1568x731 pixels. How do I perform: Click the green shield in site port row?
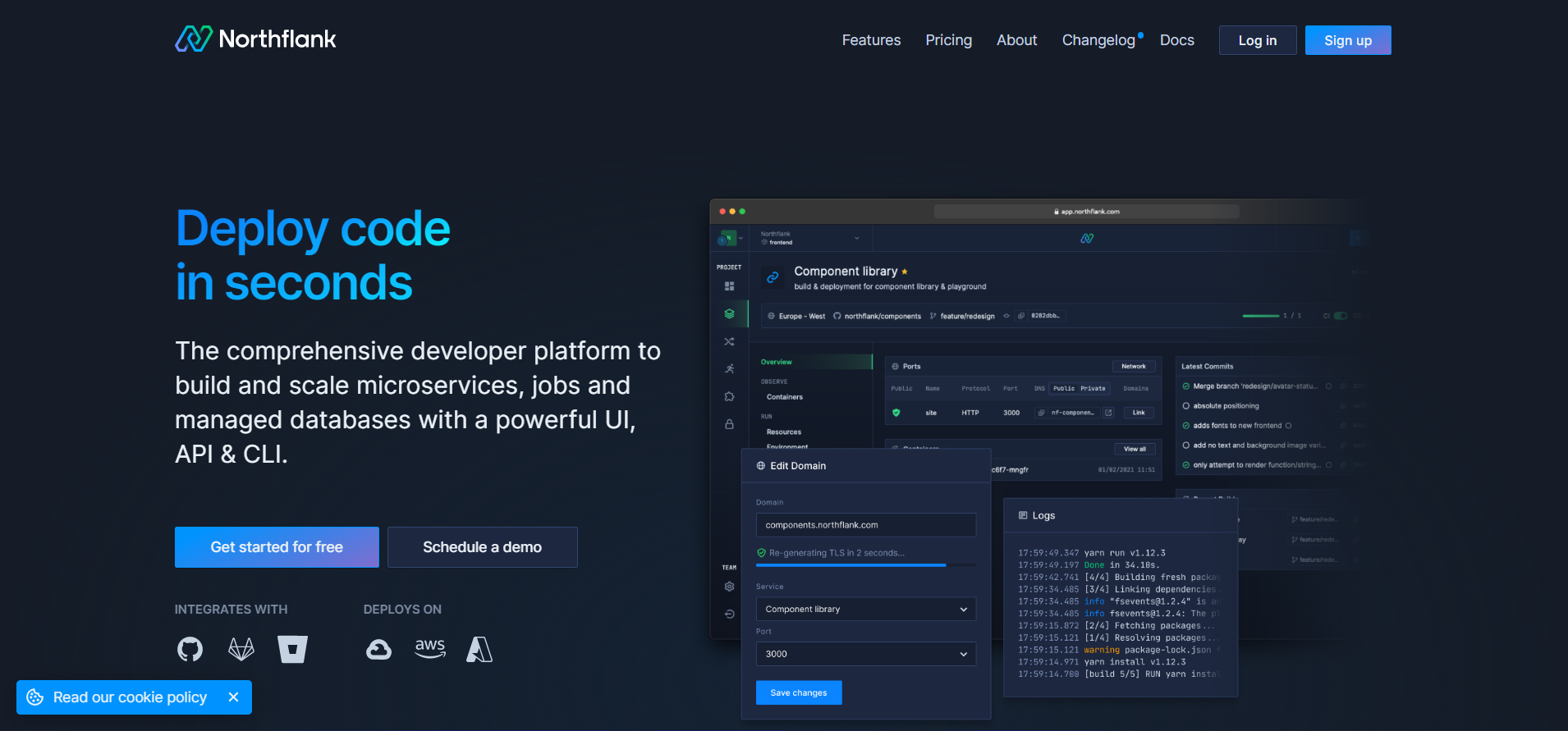pyautogui.click(x=896, y=413)
